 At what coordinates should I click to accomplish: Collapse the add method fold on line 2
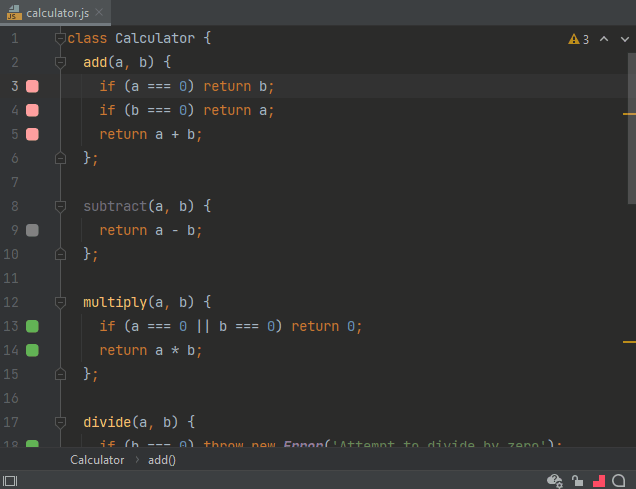[60, 63]
